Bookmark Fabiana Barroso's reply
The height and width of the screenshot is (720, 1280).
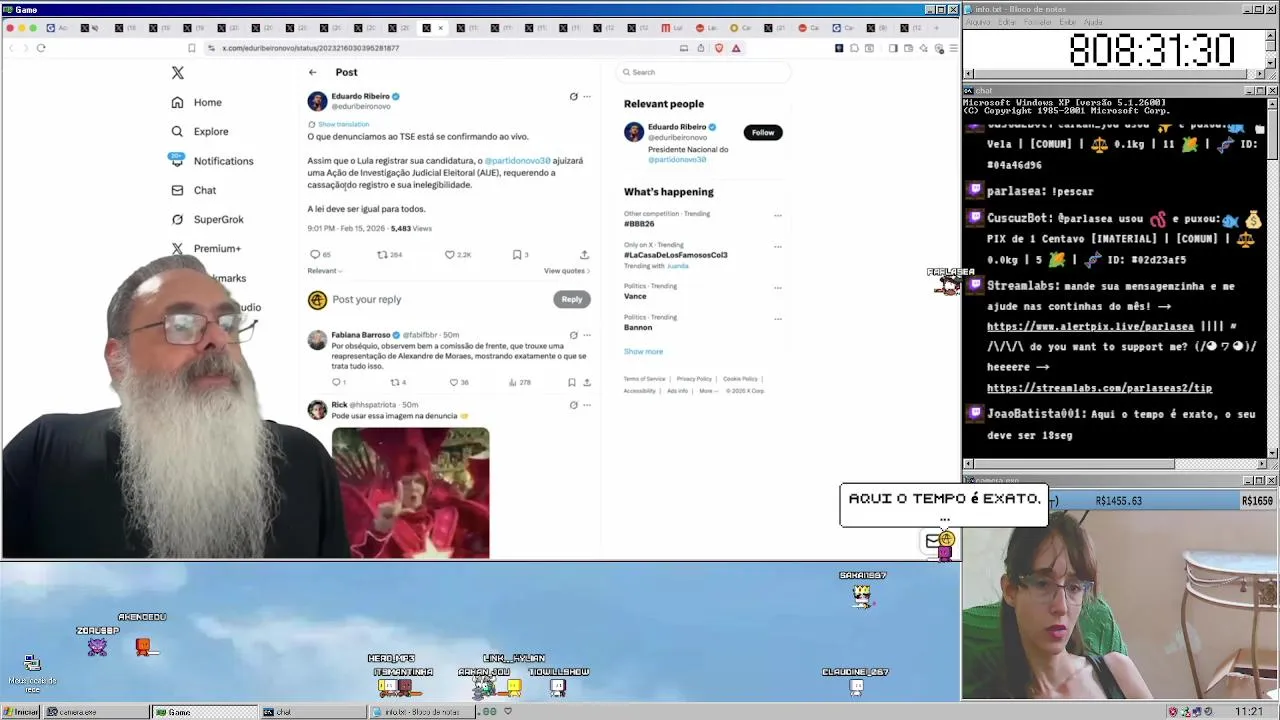[571, 382]
